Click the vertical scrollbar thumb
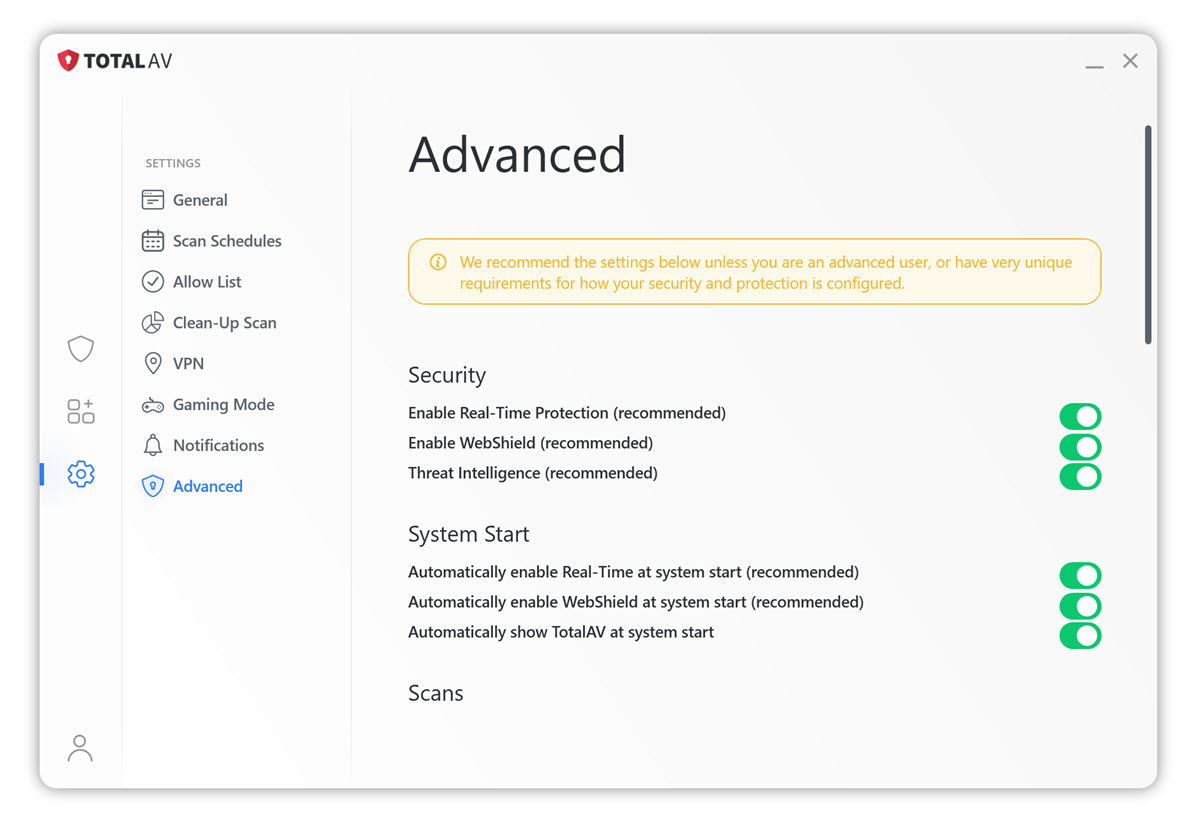This screenshot has height=833, width=1200. (1148, 235)
